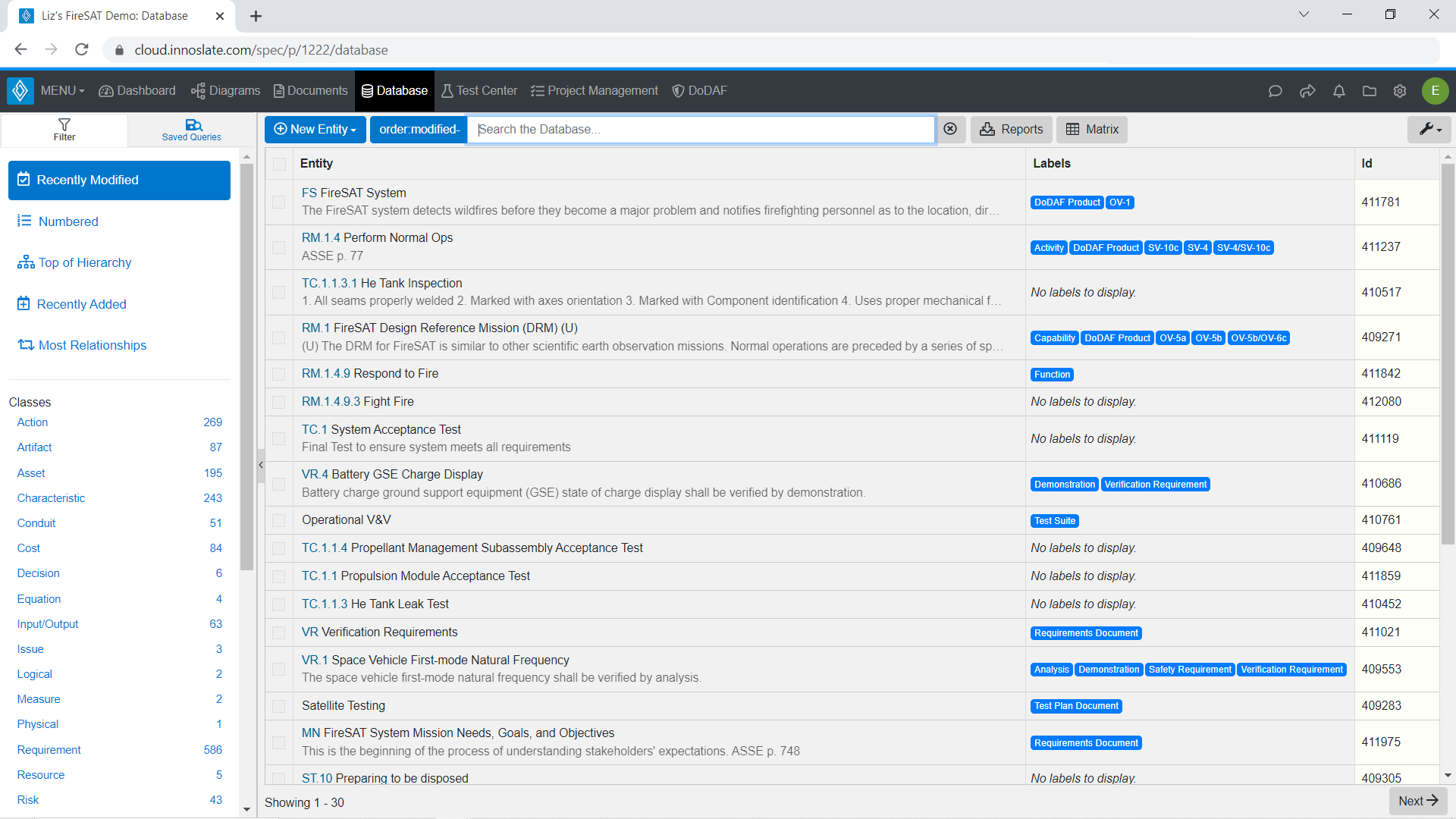Open browser tab search chevron
Screen dimensions: 1456x819
[x=1304, y=14]
